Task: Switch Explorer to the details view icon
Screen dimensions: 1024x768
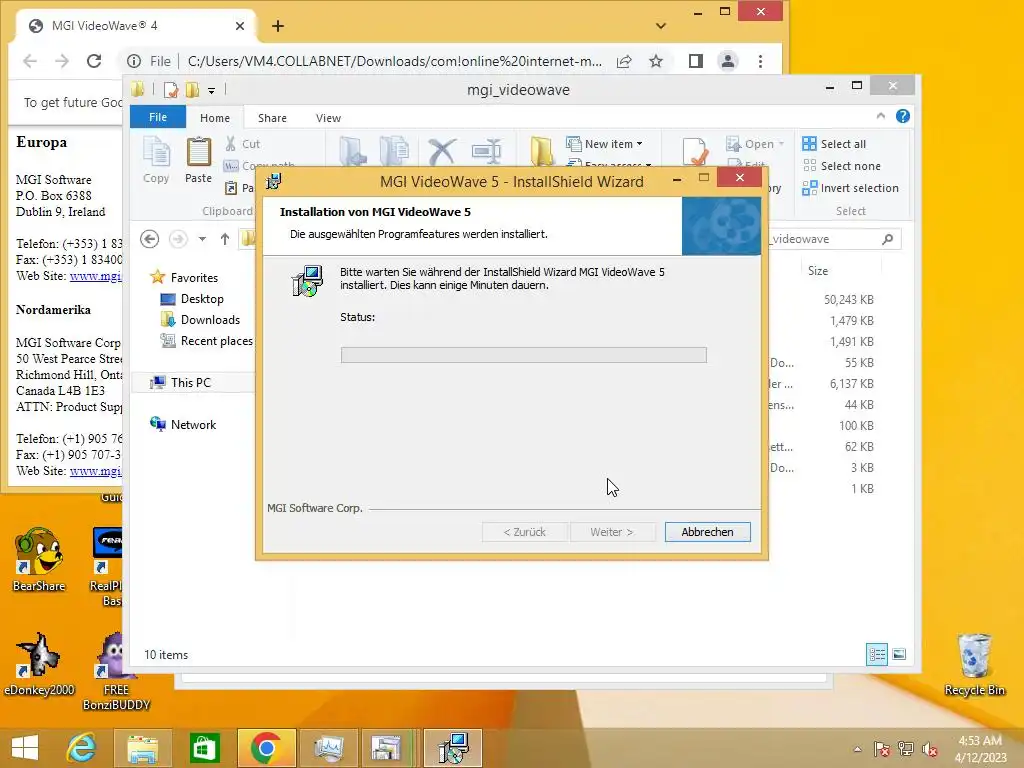Action: pyautogui.click(x=876, y=654)
